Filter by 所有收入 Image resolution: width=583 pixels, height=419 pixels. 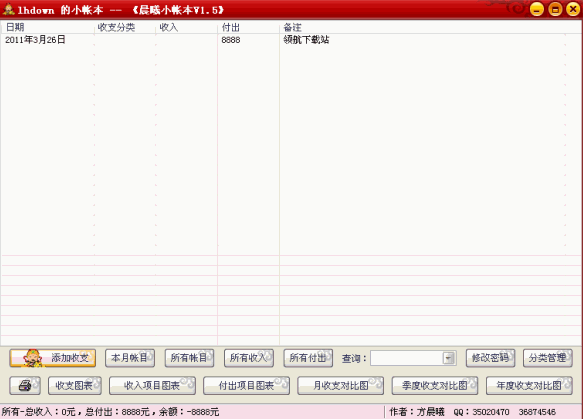click(249, 358)
